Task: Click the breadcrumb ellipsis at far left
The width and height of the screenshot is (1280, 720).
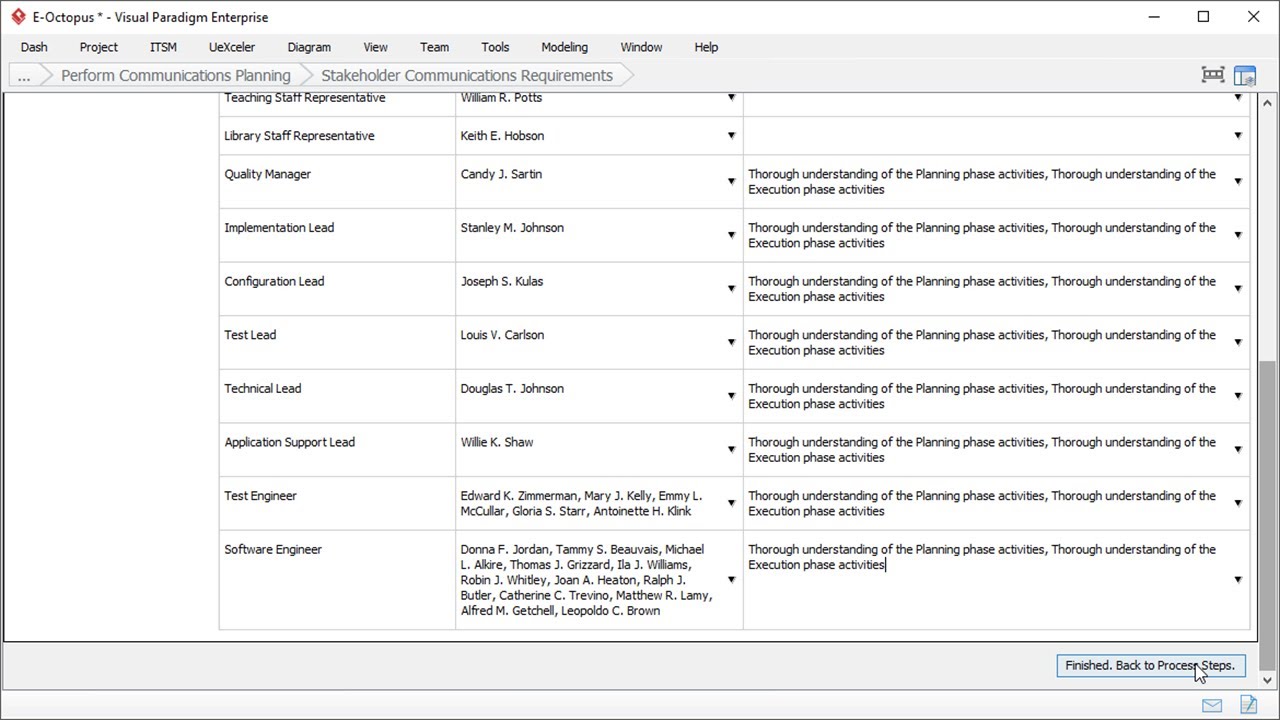Action: (x=24, y=76)
